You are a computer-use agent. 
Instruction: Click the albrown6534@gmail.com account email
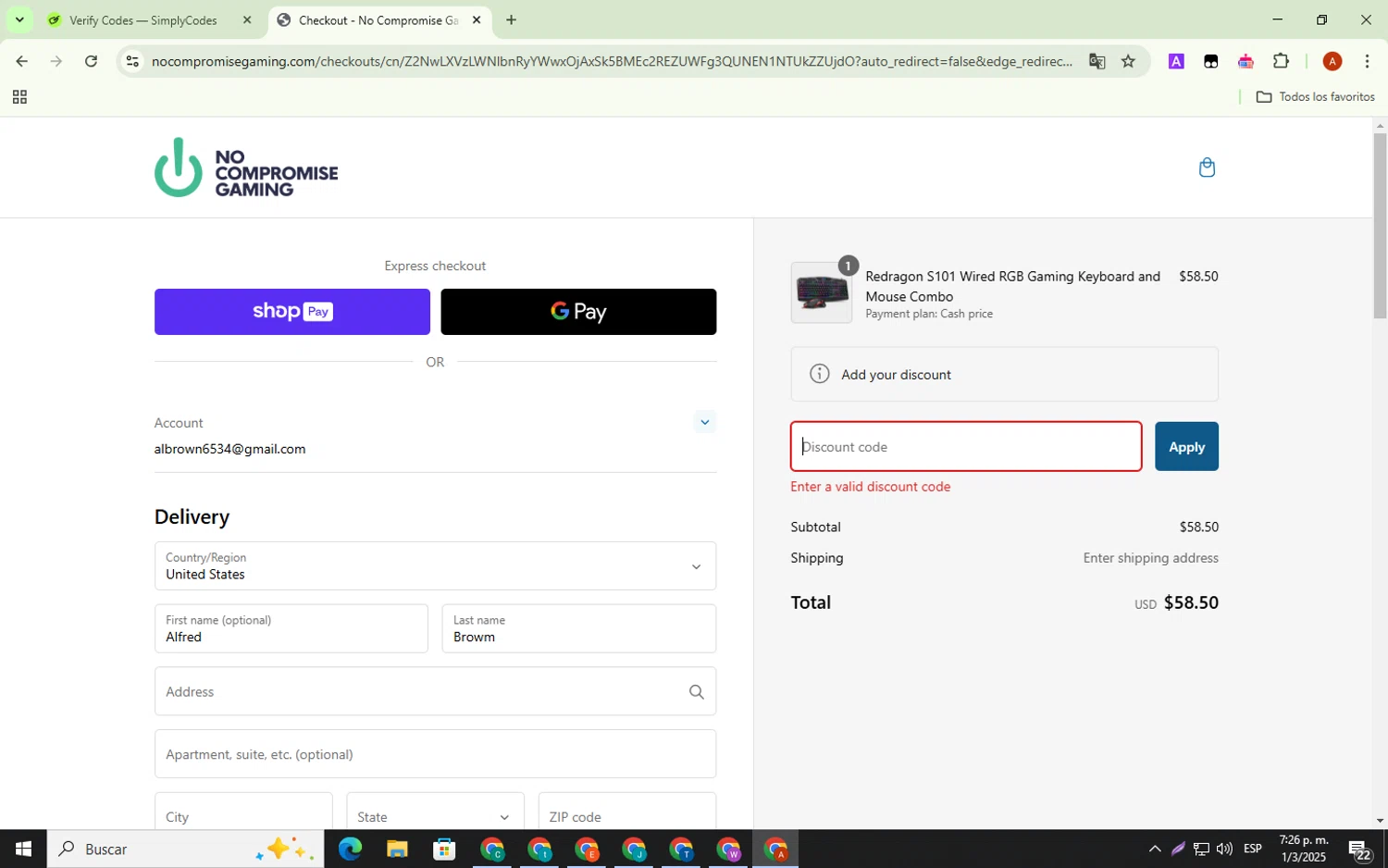tap(229, 449)
